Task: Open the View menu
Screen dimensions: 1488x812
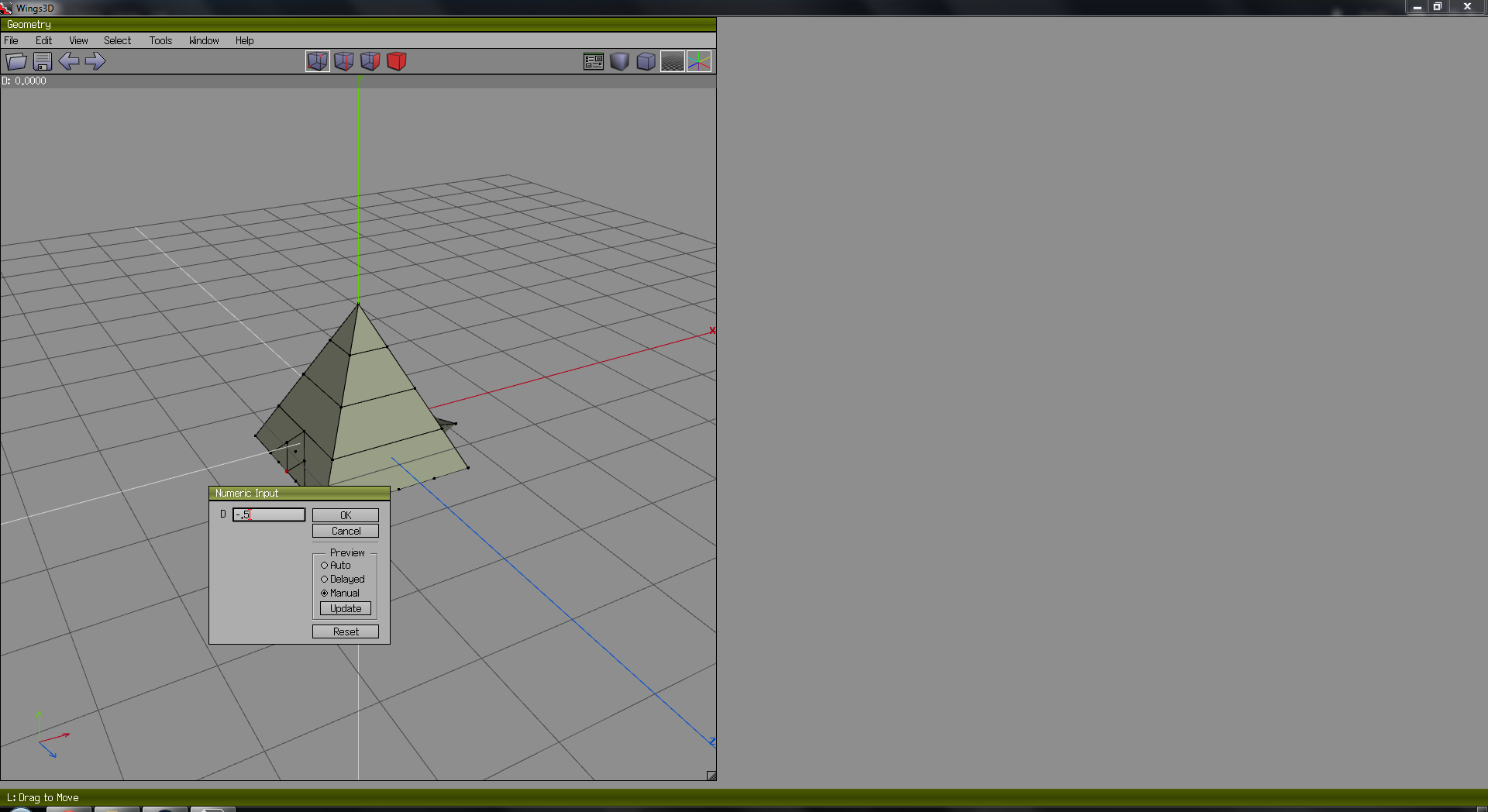Action: pyautogui.click(x=78, y=40)
